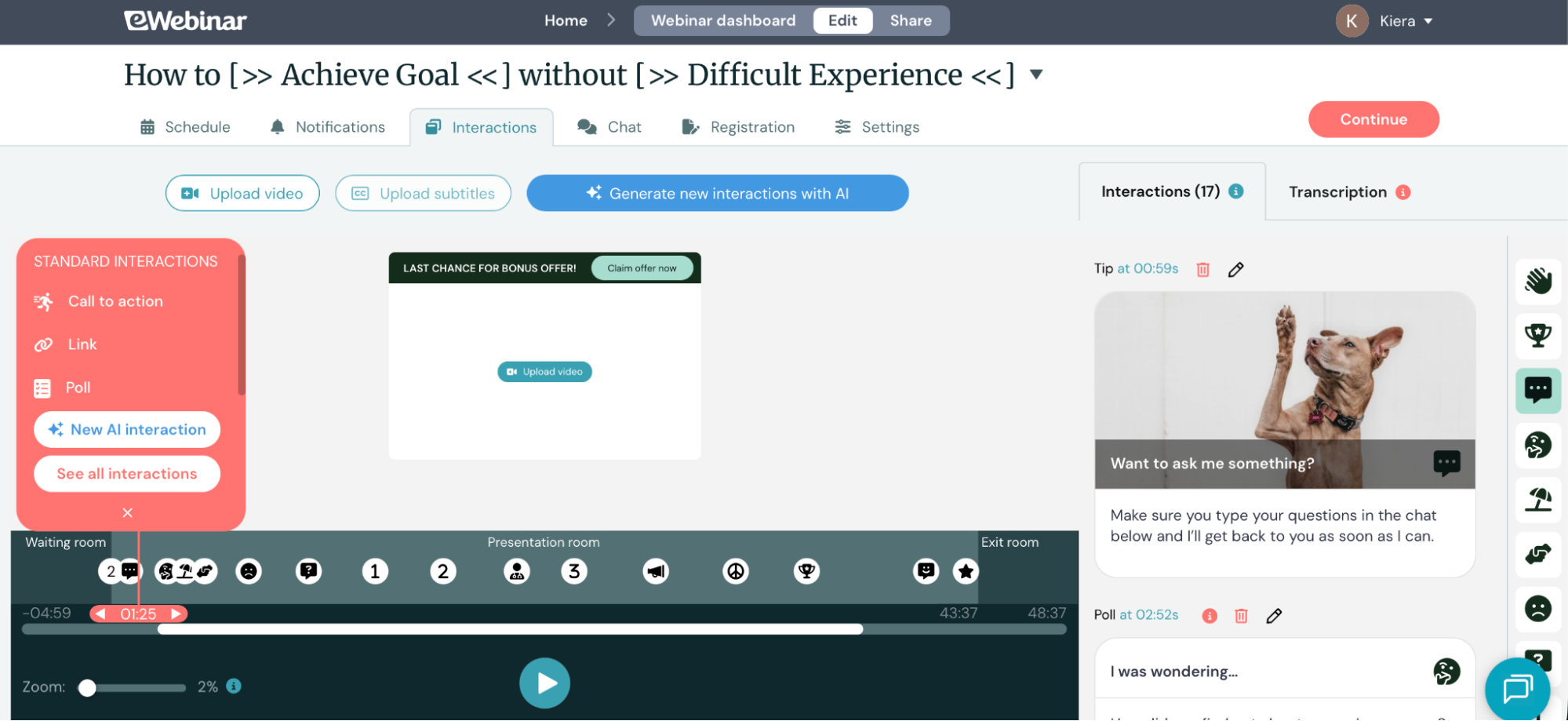Adjust the timeline Zoom slider
Image resolution: width=1568 pixels, height=721 pixels.
coord(87,687)
